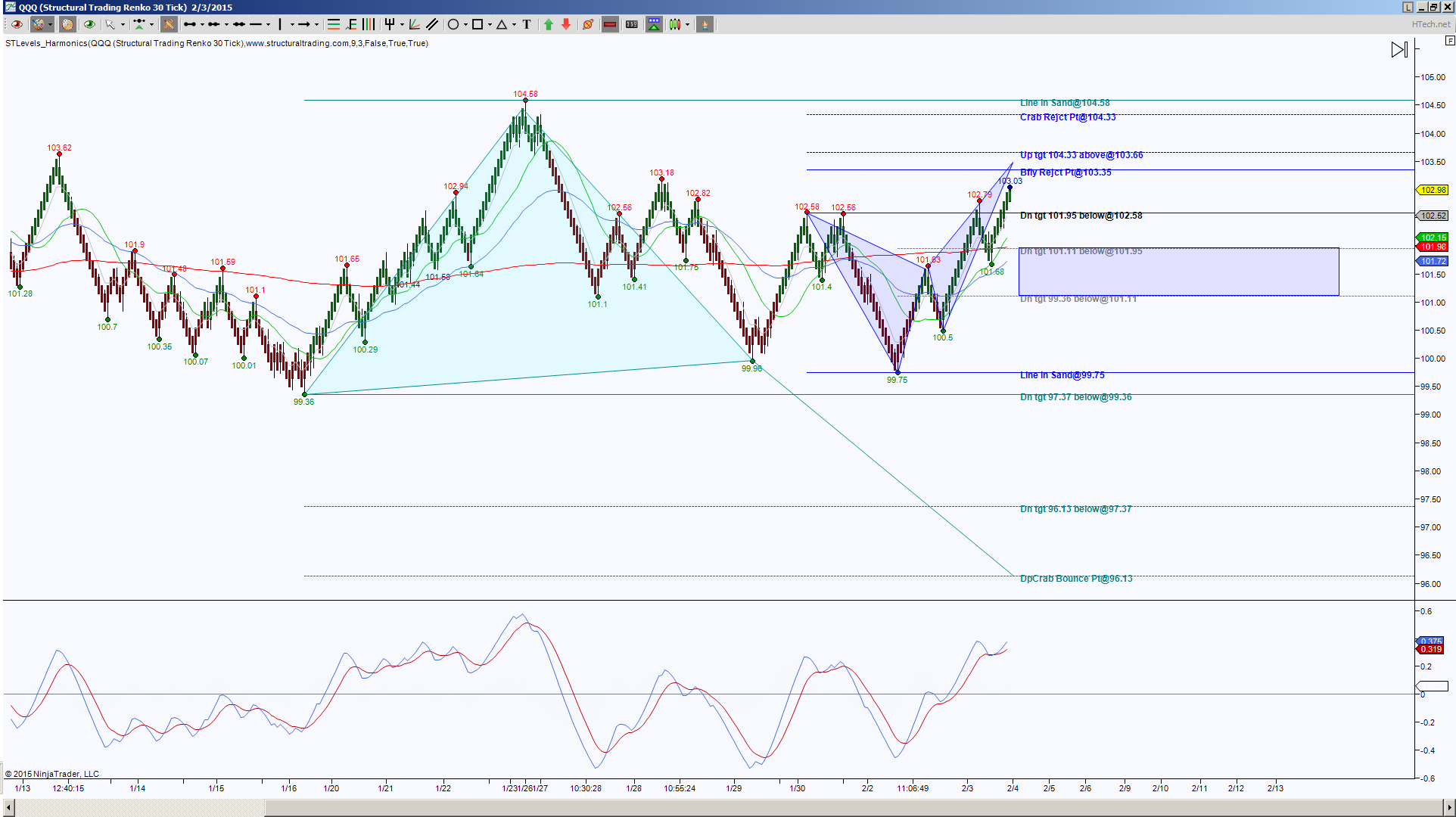Image resolution: width=1456 pixels, height=817 pixels.
Task: Expand the pointer cursor dropdown arrow
Action: point(123,24)
